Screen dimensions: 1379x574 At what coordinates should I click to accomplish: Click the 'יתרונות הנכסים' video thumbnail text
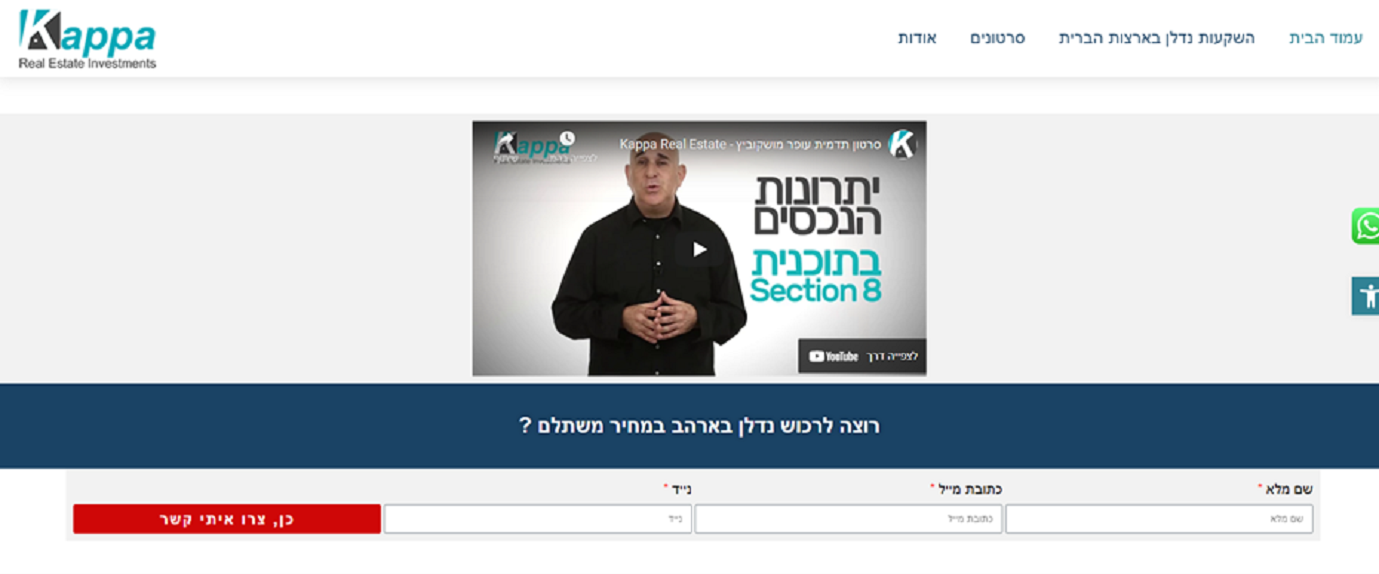pos(819,205)
